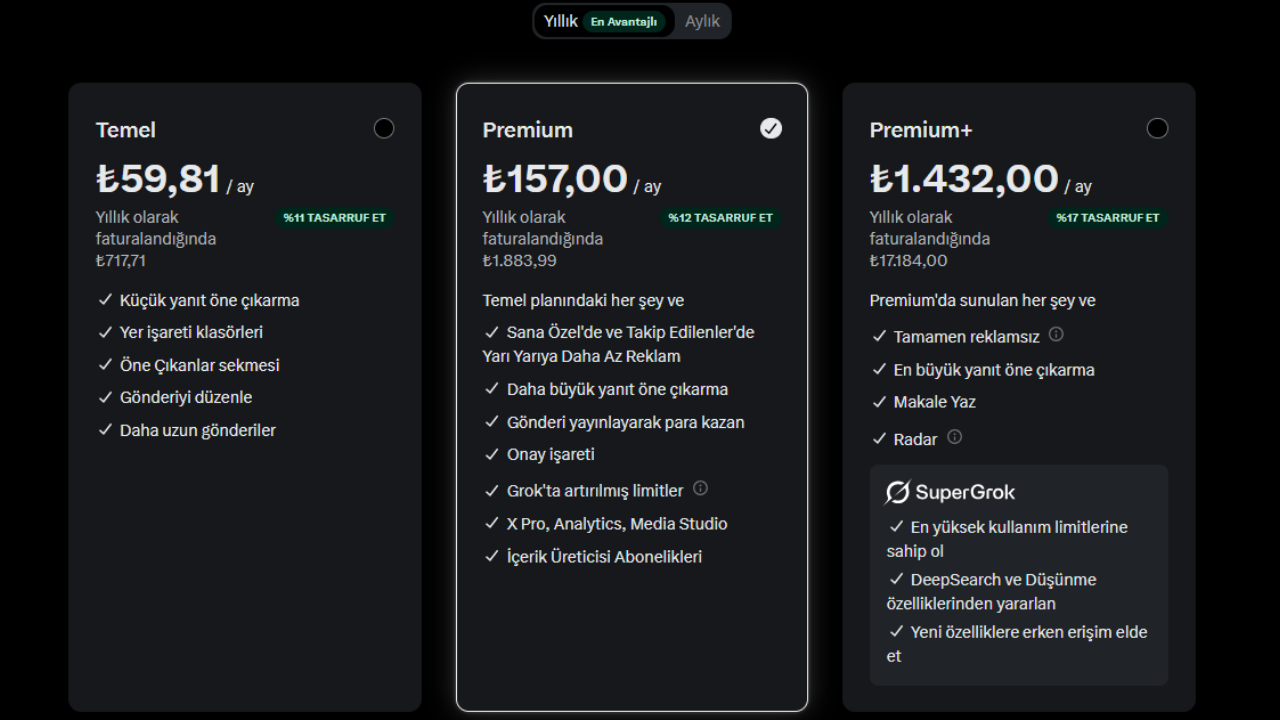This screenshot has height=720, width=1280.
Task: Click the ₺17.184,00 yearly total
Action: 909,261
